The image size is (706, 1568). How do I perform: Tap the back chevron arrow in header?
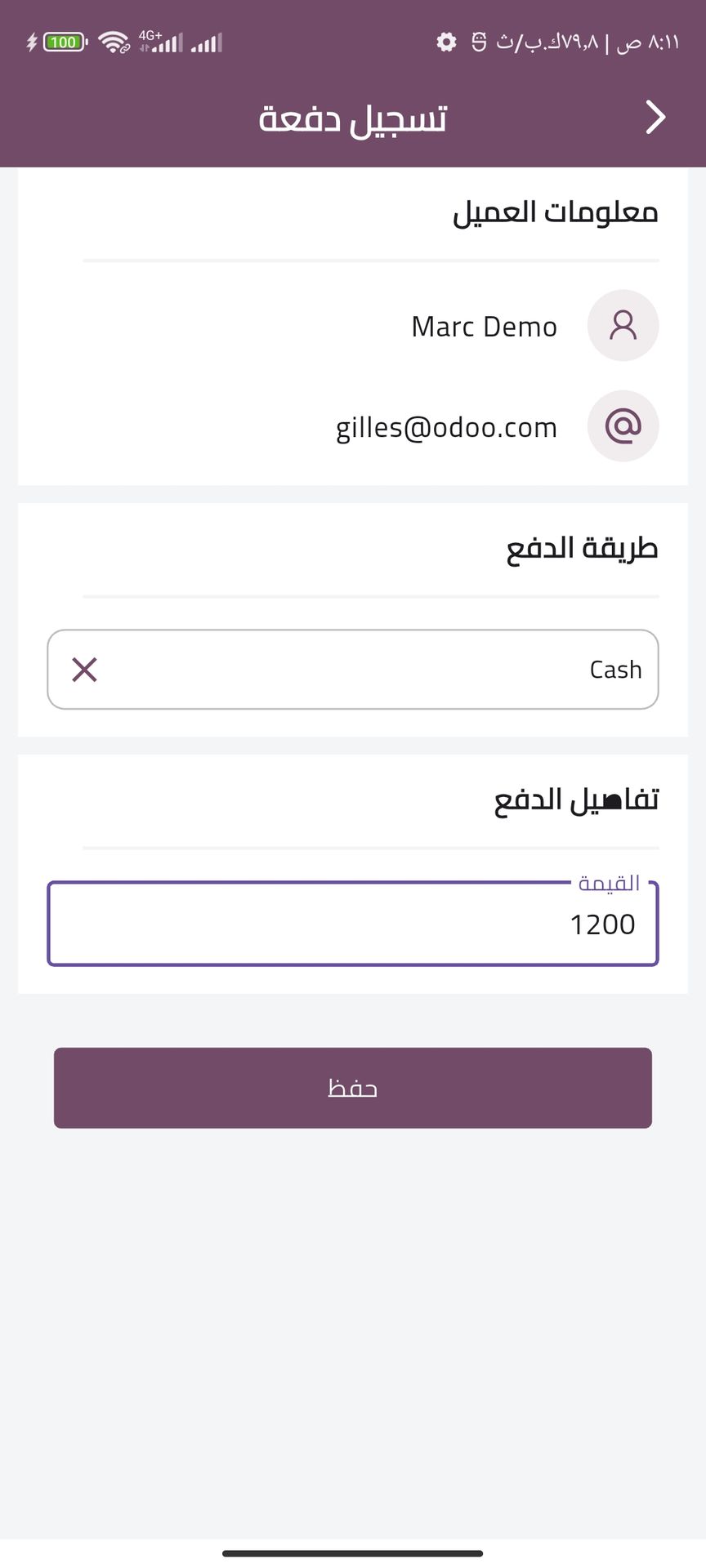pyautogui.click(x=655, y=118)
